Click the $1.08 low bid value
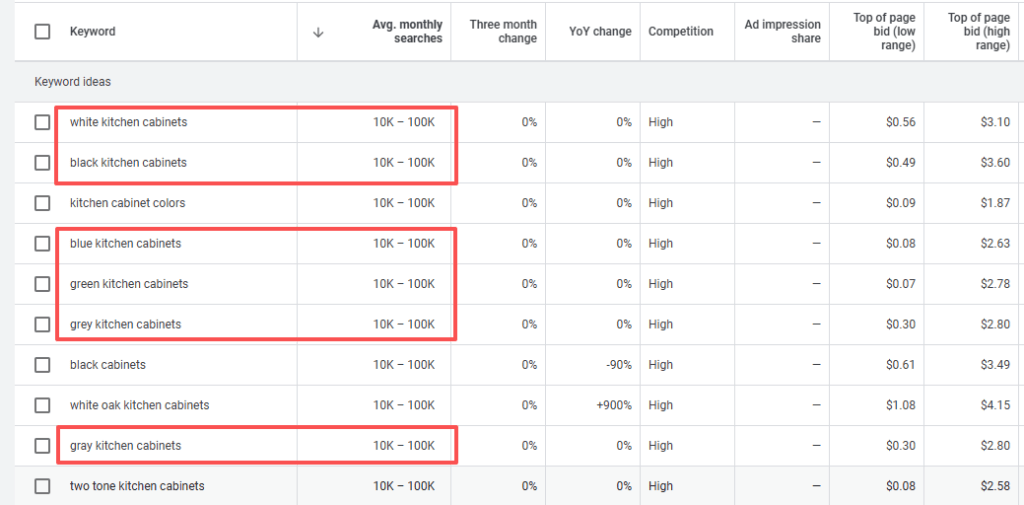The height and width of the screenshot is (505, 1024). click(901, 405)
